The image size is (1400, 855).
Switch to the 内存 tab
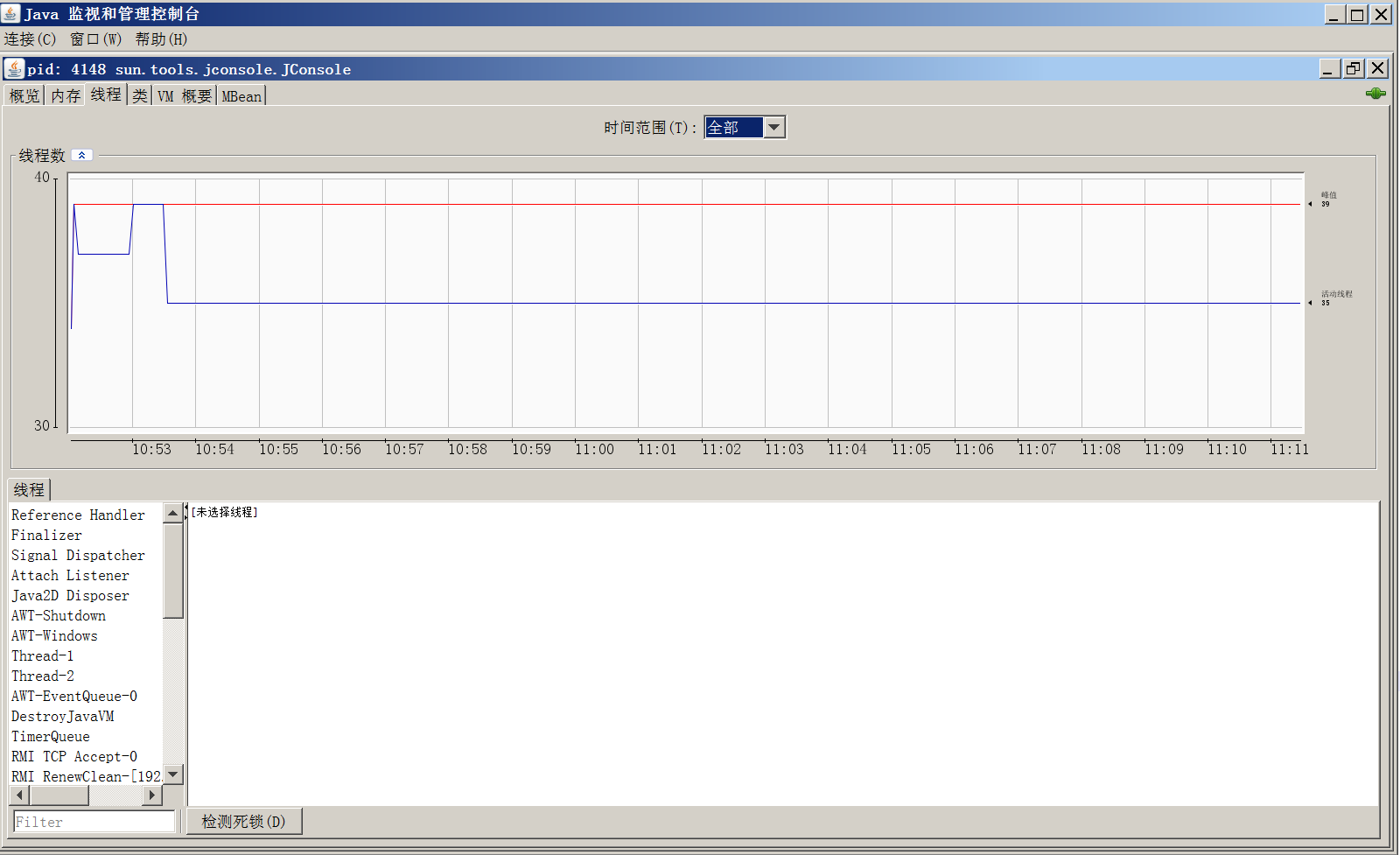click(x=64, y=95)
